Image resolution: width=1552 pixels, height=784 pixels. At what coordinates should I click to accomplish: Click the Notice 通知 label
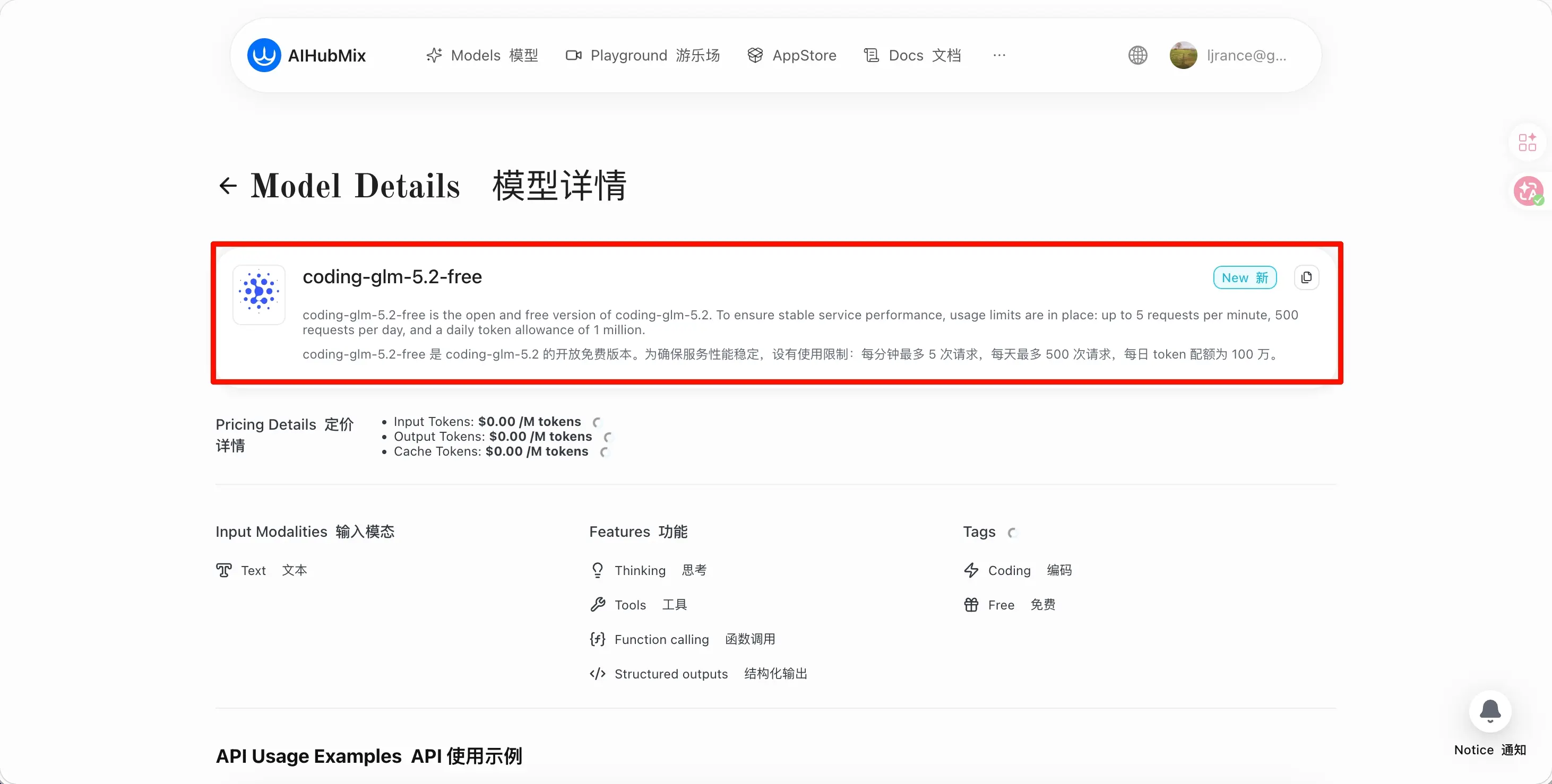[x=1490, y=750]
